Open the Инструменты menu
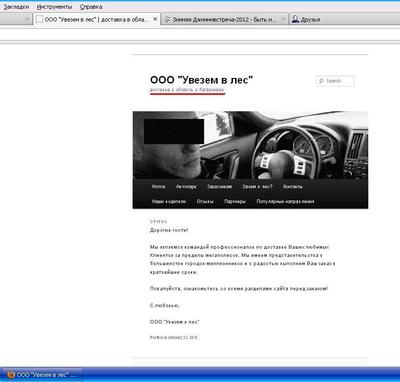This screenshot has height=382, width=400. coord(54,7)
